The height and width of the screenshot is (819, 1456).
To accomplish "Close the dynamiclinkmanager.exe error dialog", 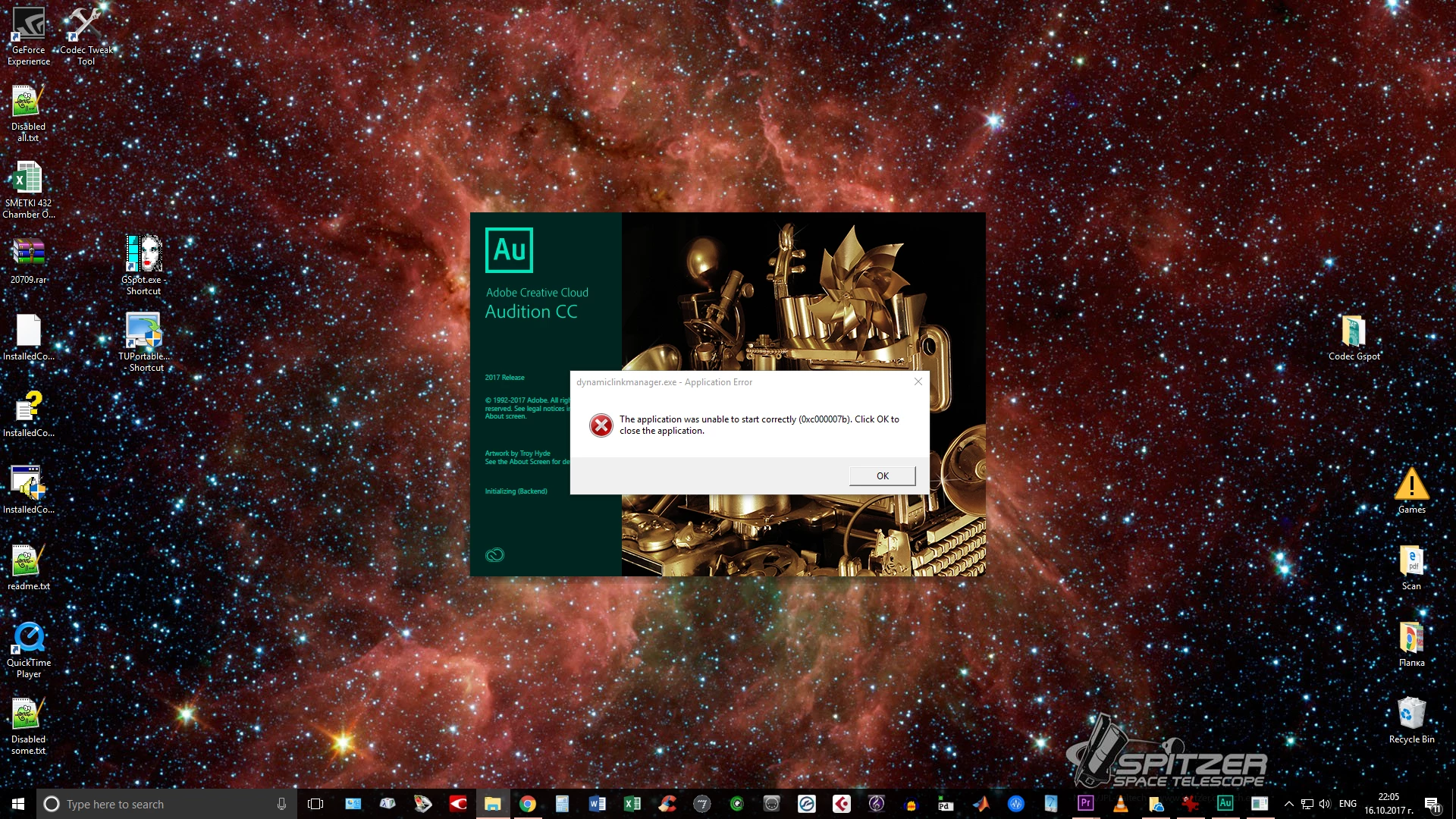I will click(918, 381).
